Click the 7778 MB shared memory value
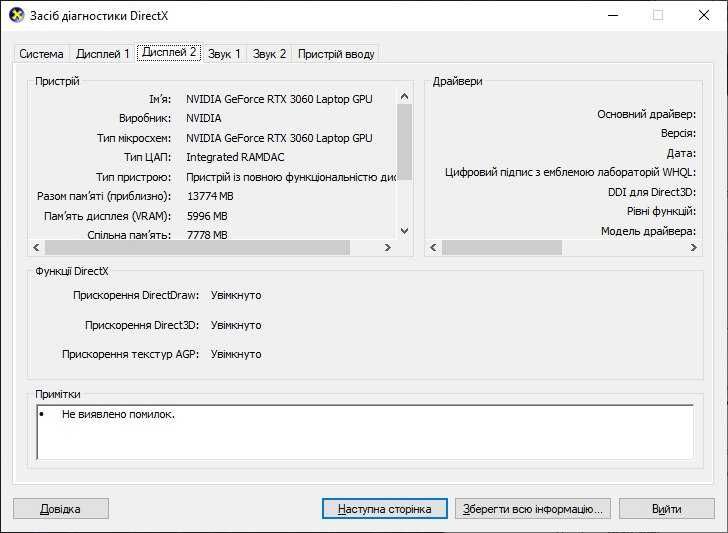Viewport: 728px width, 533px height. (207, 235)
